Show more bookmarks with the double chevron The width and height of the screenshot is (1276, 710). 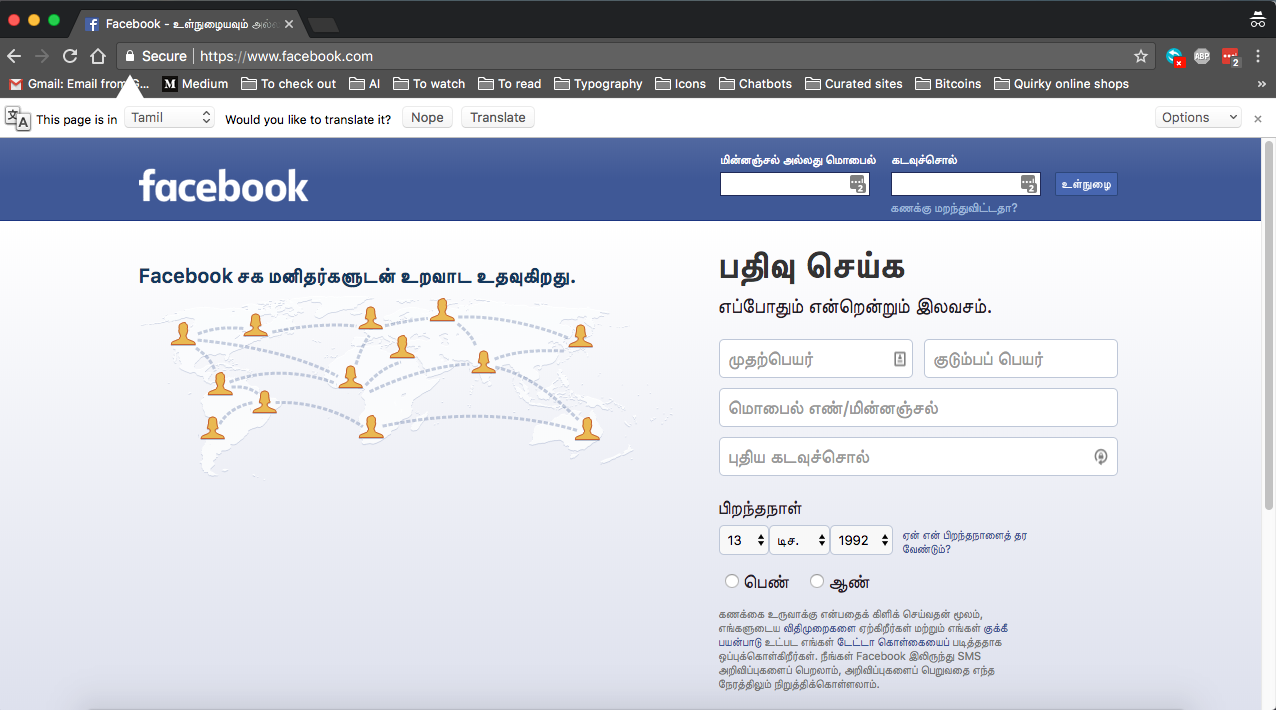click(1261, 84)
